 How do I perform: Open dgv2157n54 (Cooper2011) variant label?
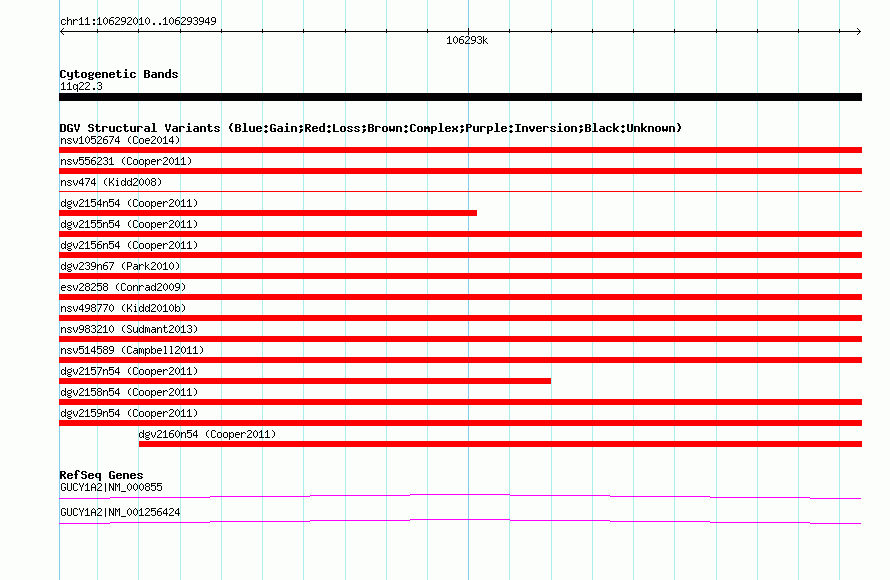point(129,371)
